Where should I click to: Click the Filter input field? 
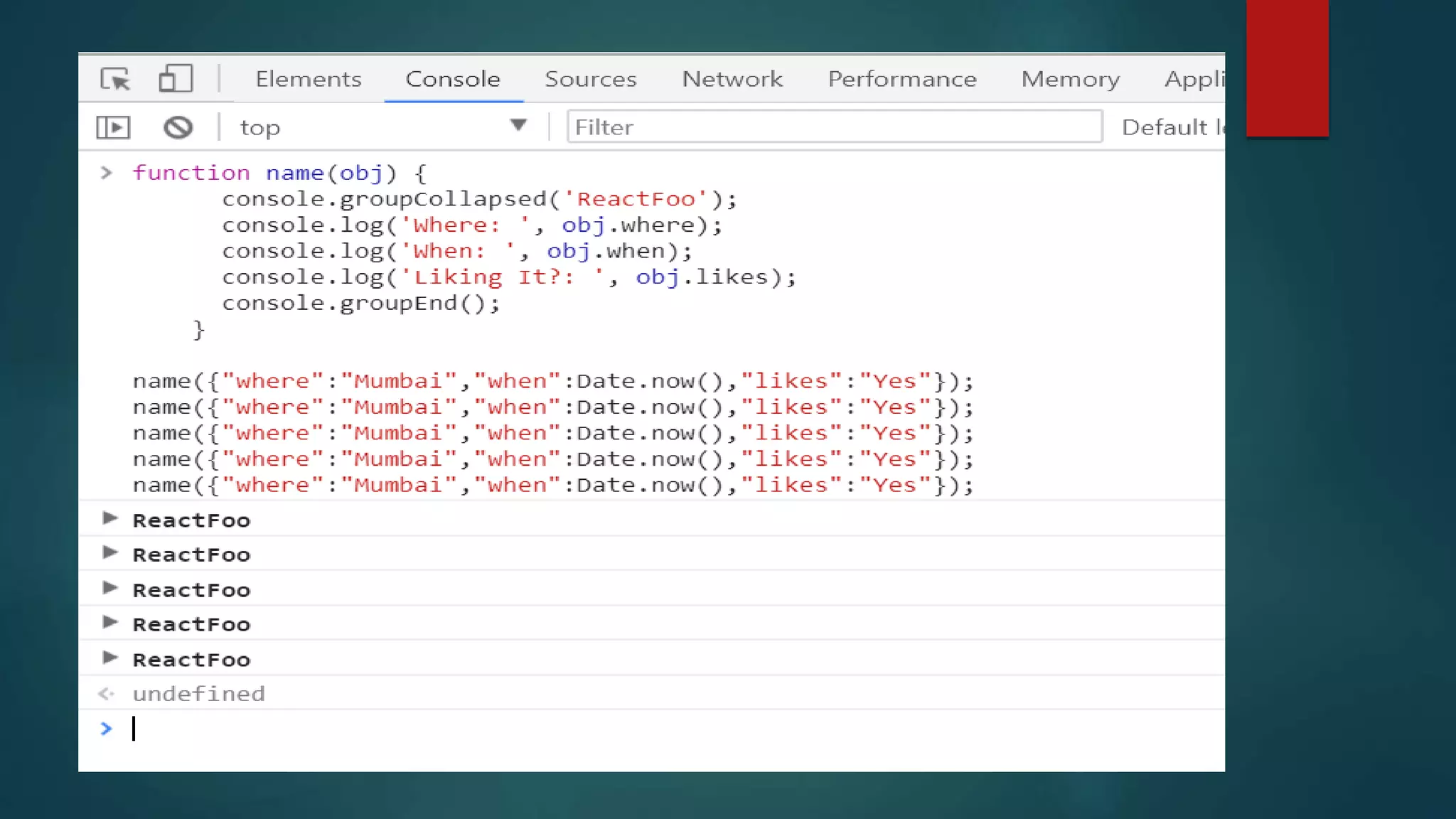pos(834,127)
